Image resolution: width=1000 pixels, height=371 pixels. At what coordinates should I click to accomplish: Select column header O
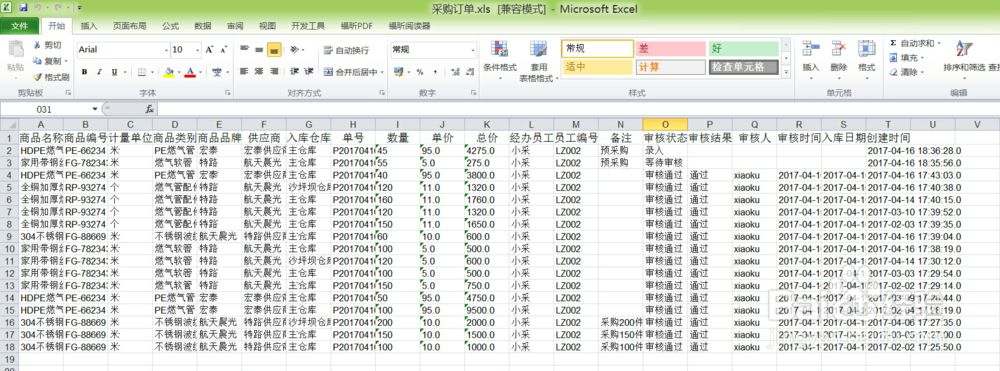click(665, 124)
